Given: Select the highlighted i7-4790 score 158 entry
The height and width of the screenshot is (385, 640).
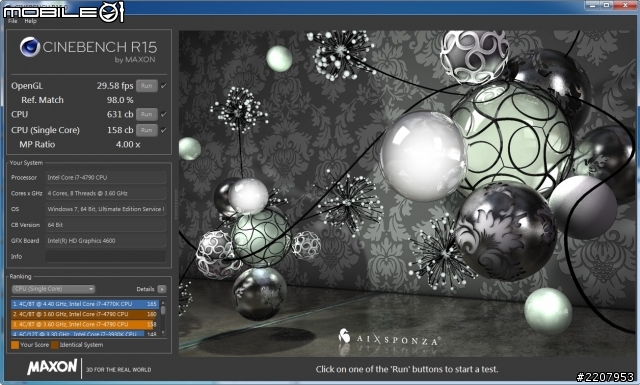Looking at the screenshot, I should [x=85, y=325].
